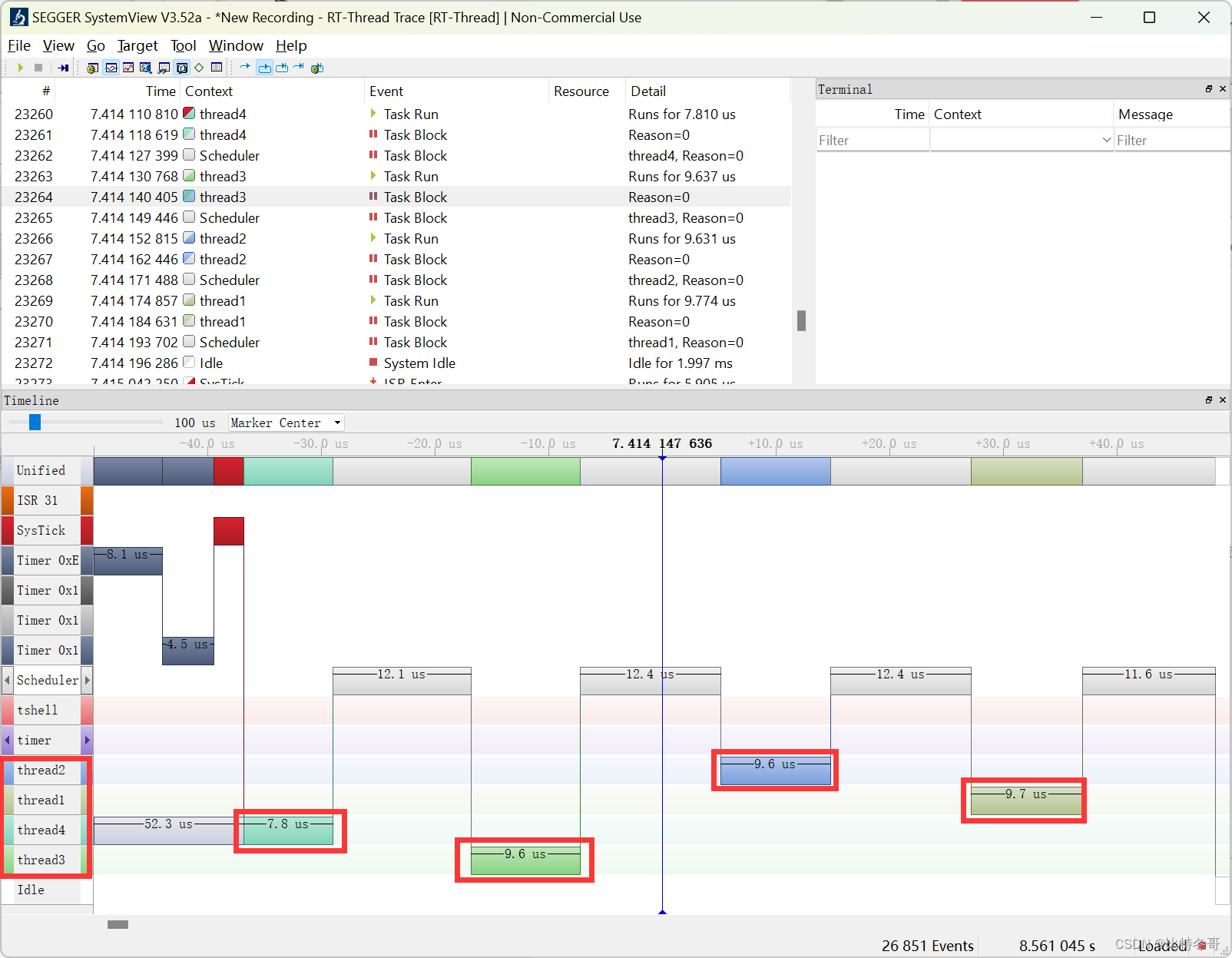Undock the Timeline panel
1232x958 pixels.
coord(1208,399)
